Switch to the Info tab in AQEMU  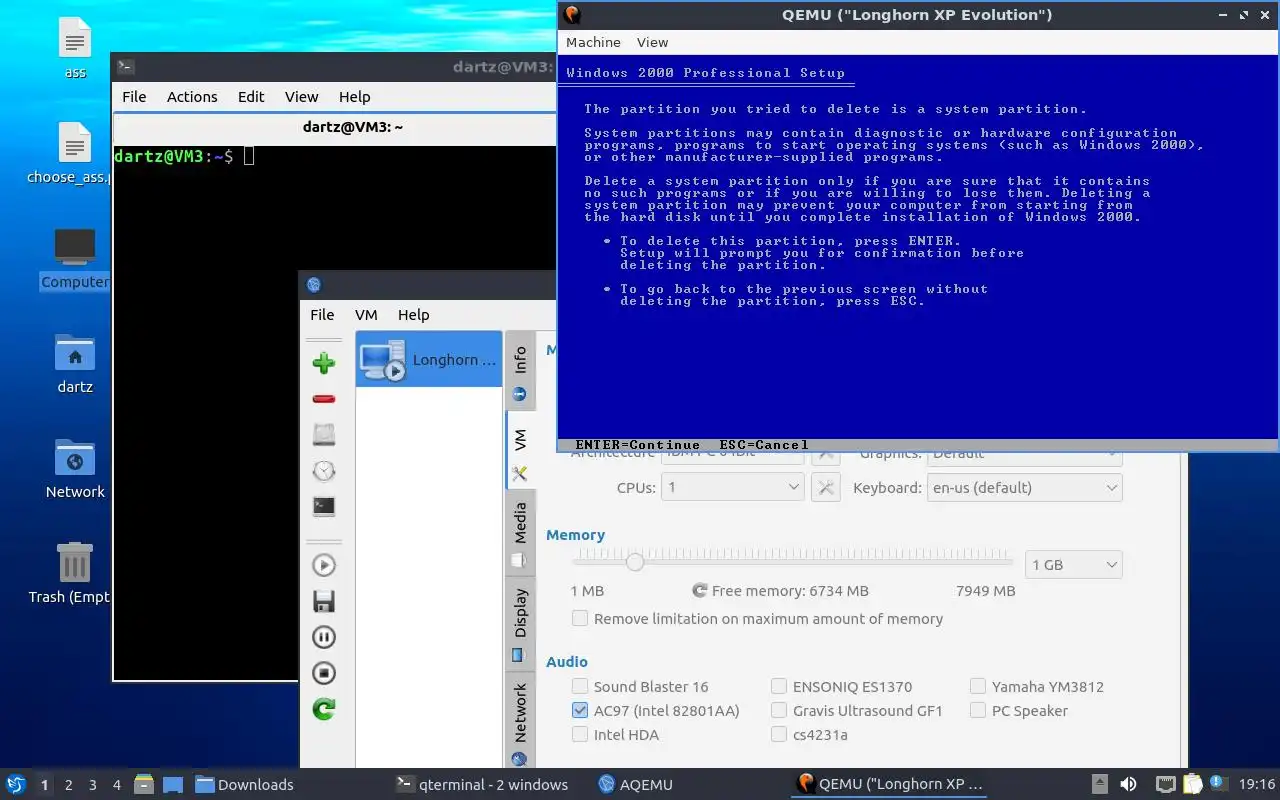point(520,370)
